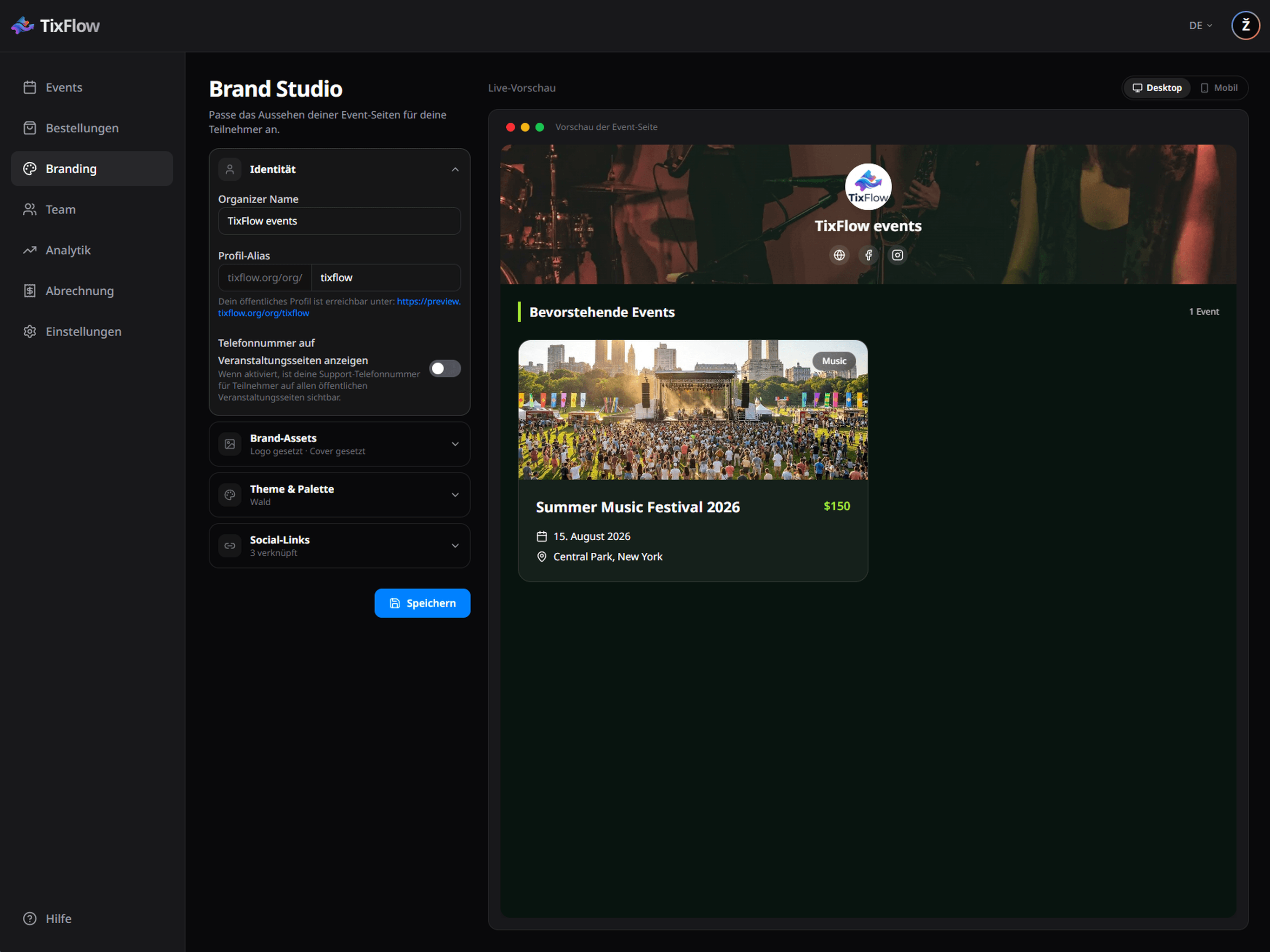Click the Einstellungen gear icon

coord(30,332)
